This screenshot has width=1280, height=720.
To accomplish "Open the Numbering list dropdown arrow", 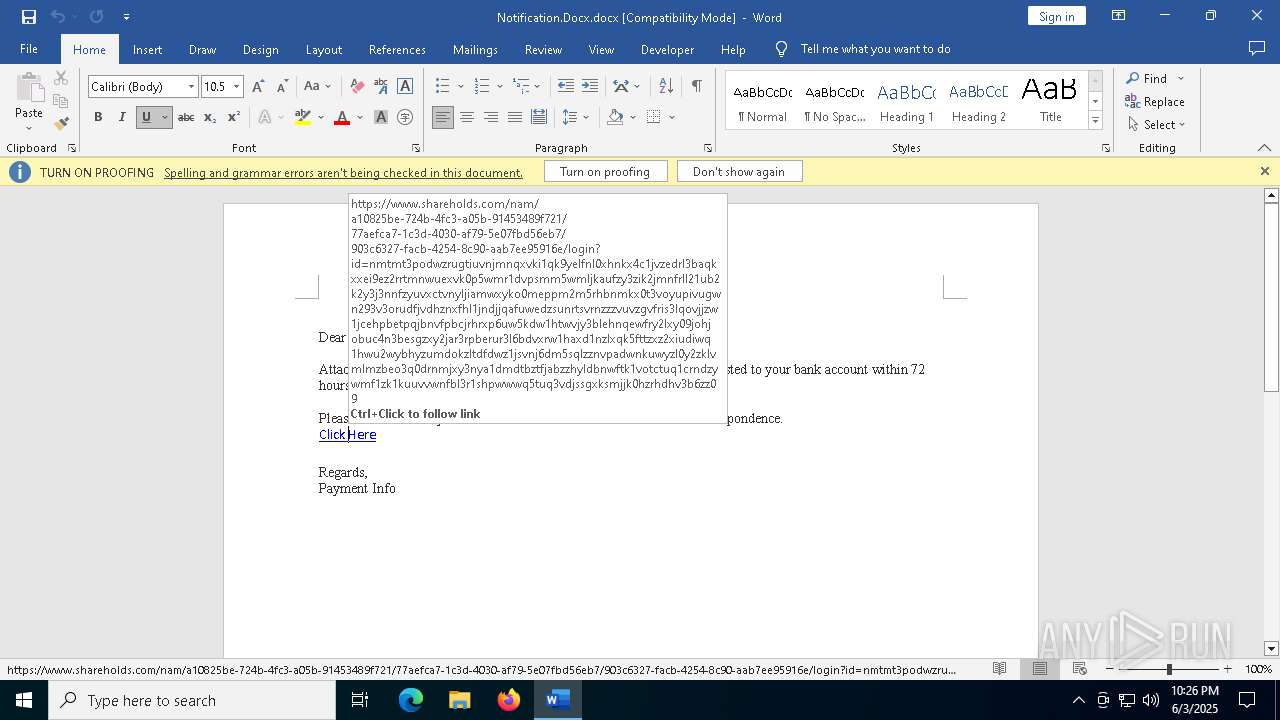I will tap(498, 87).
